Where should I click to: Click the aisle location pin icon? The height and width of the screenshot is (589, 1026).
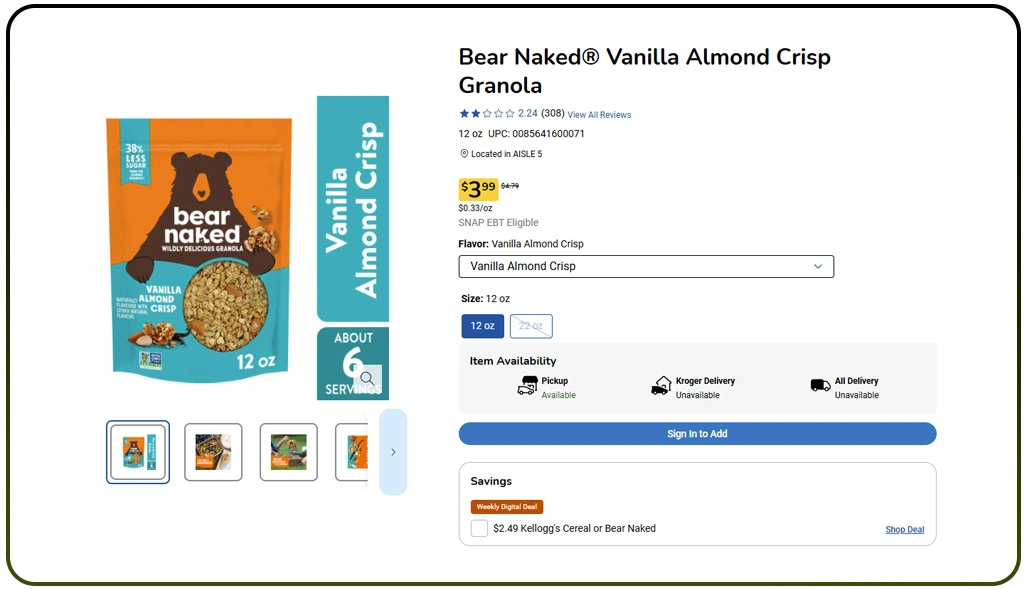pyautogui.click(x=464, y=154)
